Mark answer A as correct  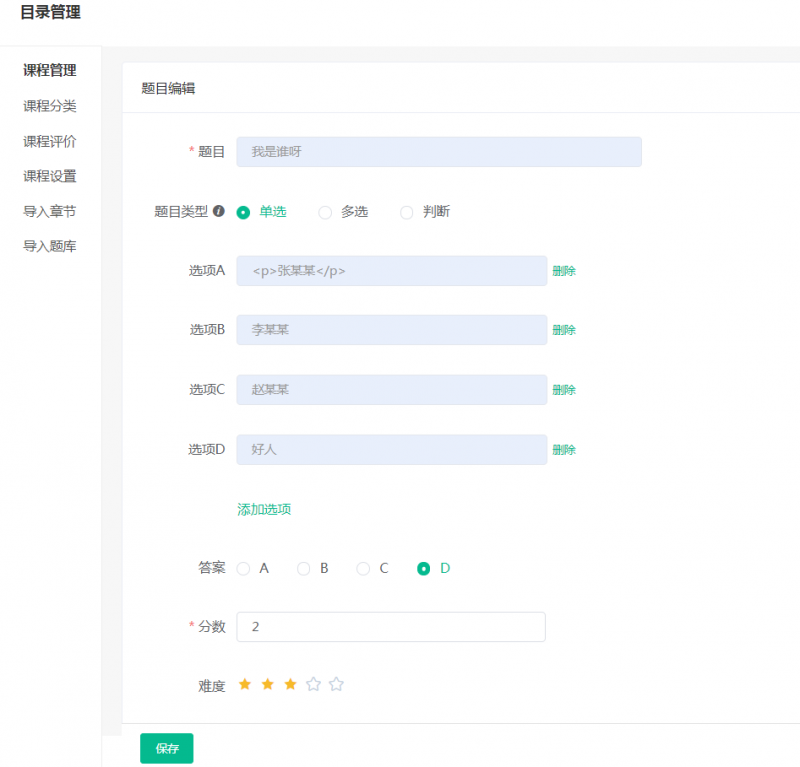tap(244, 568)
